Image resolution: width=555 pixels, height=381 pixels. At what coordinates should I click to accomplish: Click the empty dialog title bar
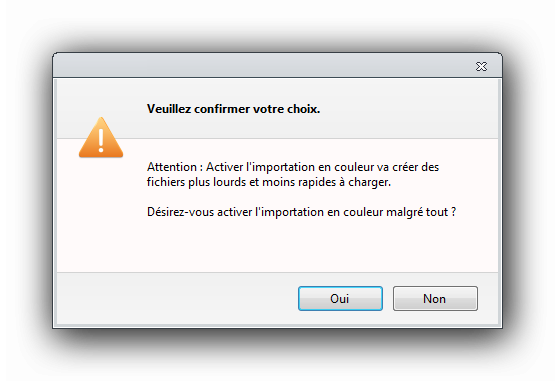(x=262, y=66)
